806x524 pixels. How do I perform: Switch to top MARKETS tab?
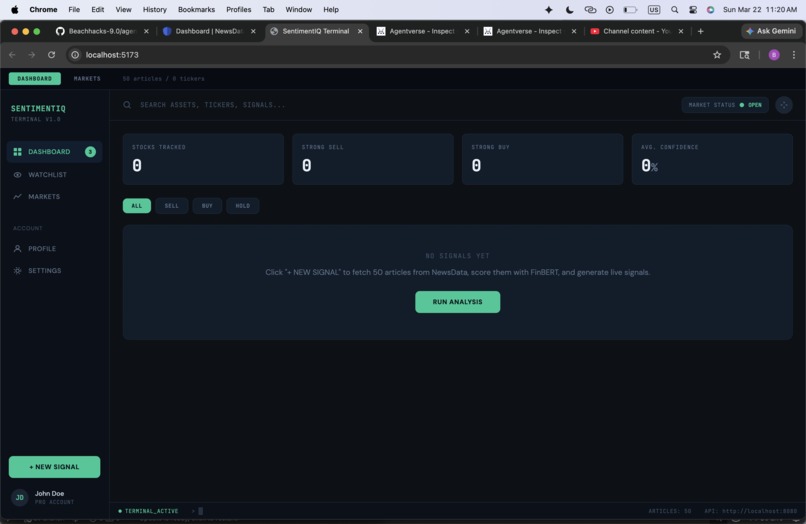(x=87, y=79)
